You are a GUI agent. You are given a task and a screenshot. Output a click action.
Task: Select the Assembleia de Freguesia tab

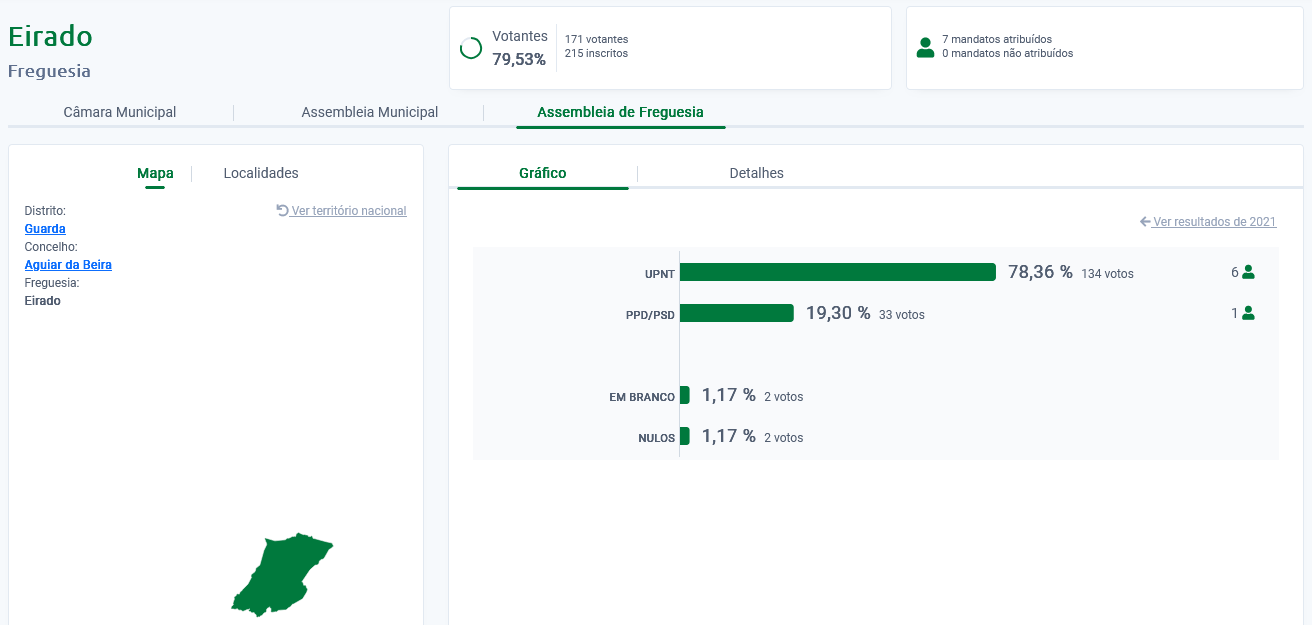620,112
